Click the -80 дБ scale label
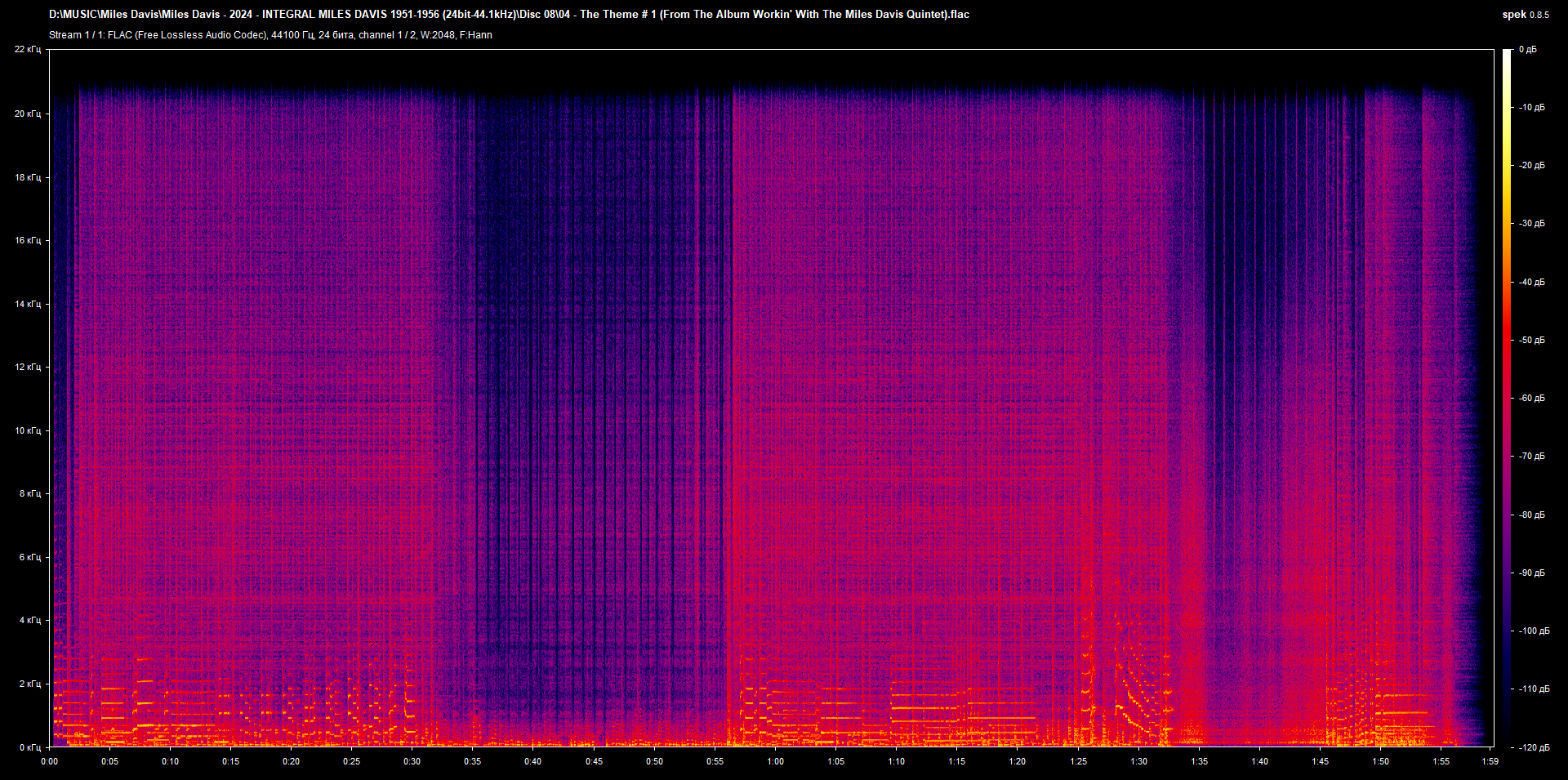 click(1531, 515)
